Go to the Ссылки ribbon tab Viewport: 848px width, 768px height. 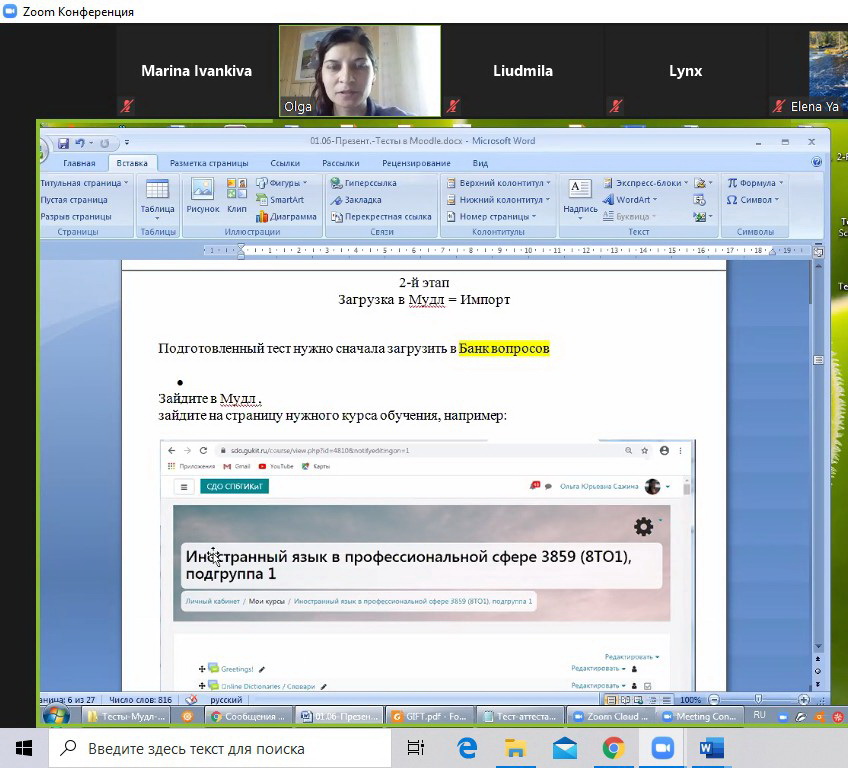tap(285, 163)
